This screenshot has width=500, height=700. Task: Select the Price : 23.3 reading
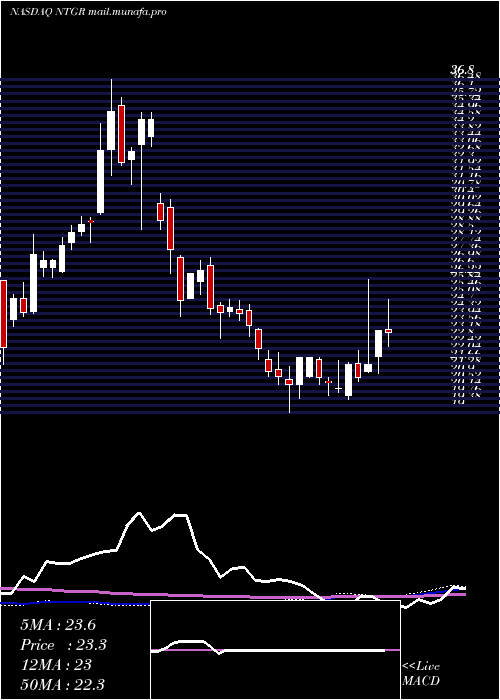click(x=64, y=645)
